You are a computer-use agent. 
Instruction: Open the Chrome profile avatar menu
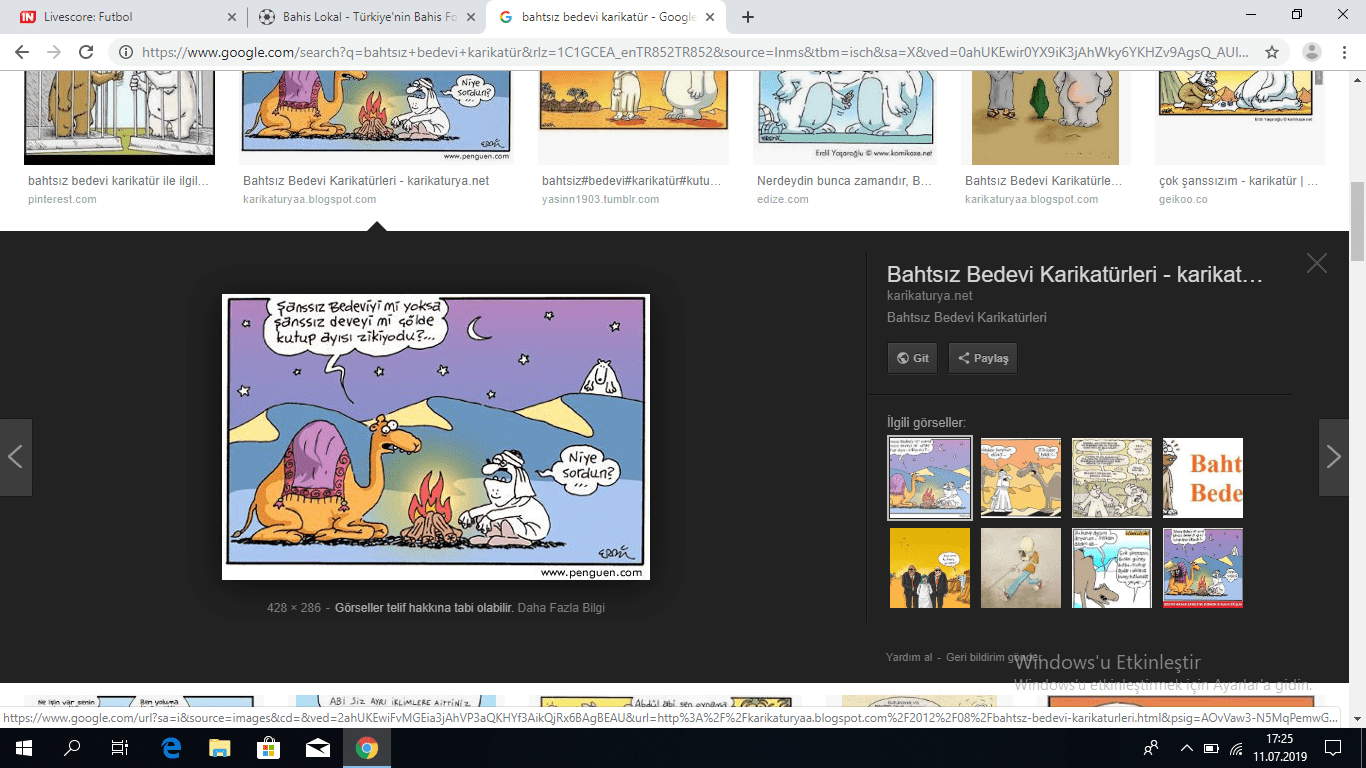(1312, 52)
